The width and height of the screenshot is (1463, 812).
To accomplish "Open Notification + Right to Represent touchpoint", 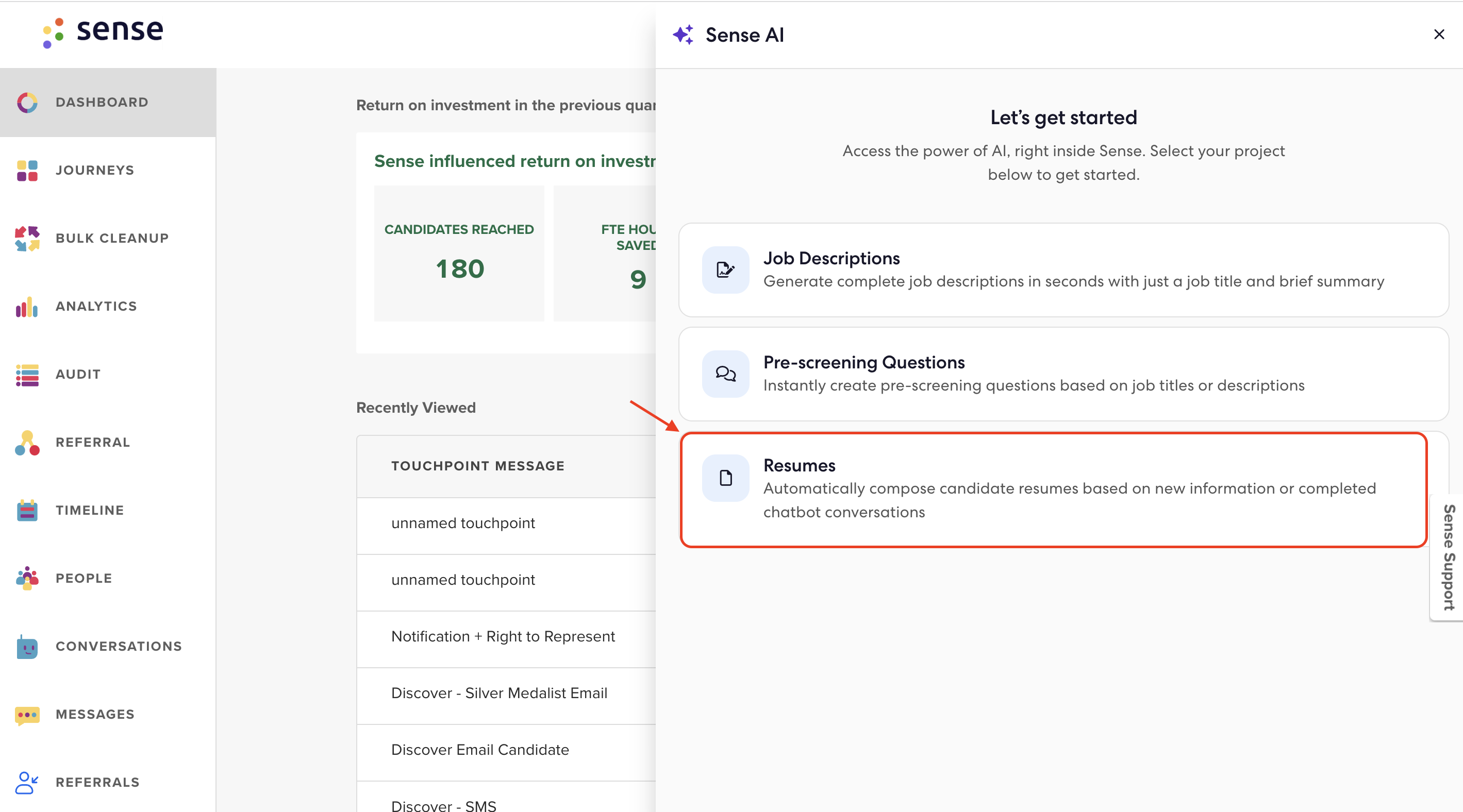I will 503,636.
